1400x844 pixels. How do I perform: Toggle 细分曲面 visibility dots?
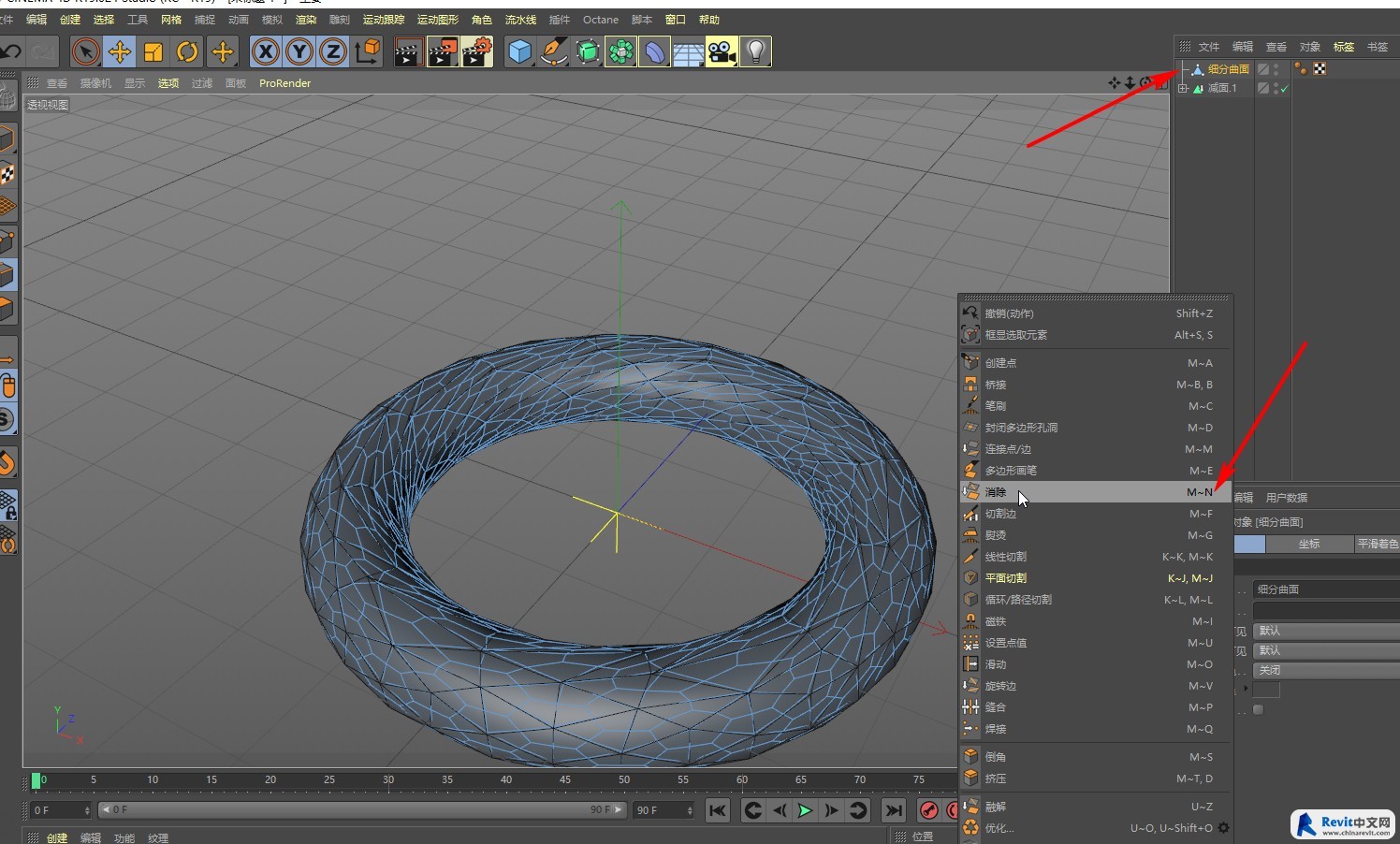pyautogui.click(x=1276, y=69)
